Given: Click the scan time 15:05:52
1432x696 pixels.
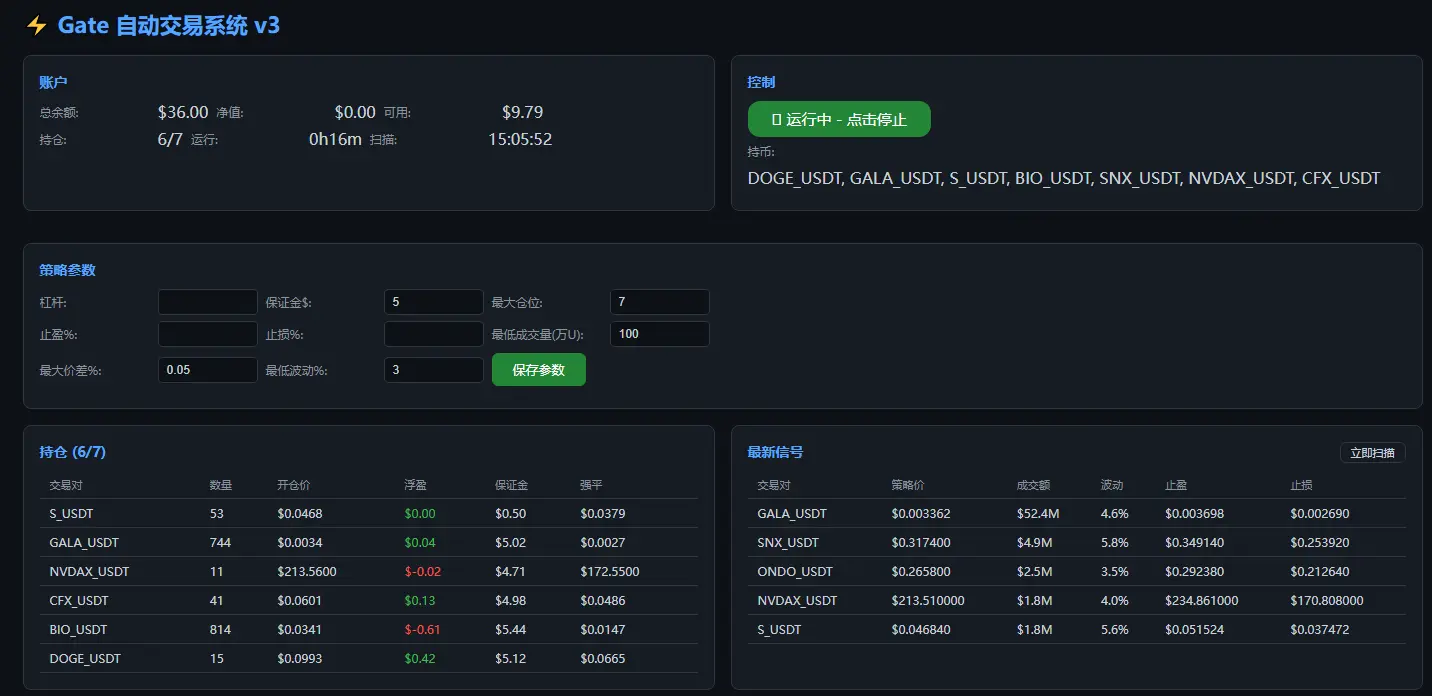Looking at the screenshot, I should click(x=520, y=140).
